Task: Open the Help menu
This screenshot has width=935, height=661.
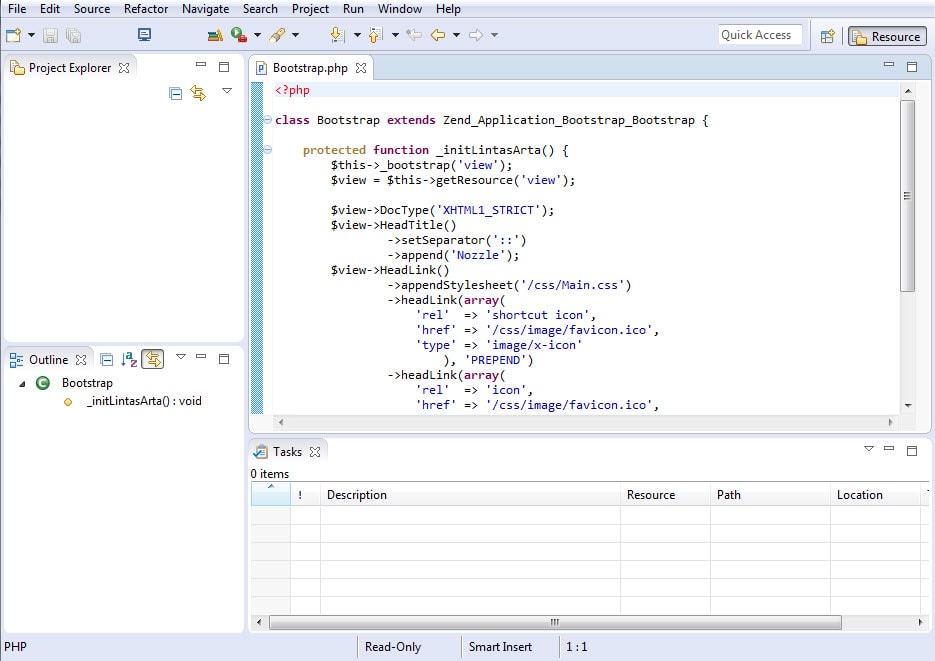Action: pos(448,9)
